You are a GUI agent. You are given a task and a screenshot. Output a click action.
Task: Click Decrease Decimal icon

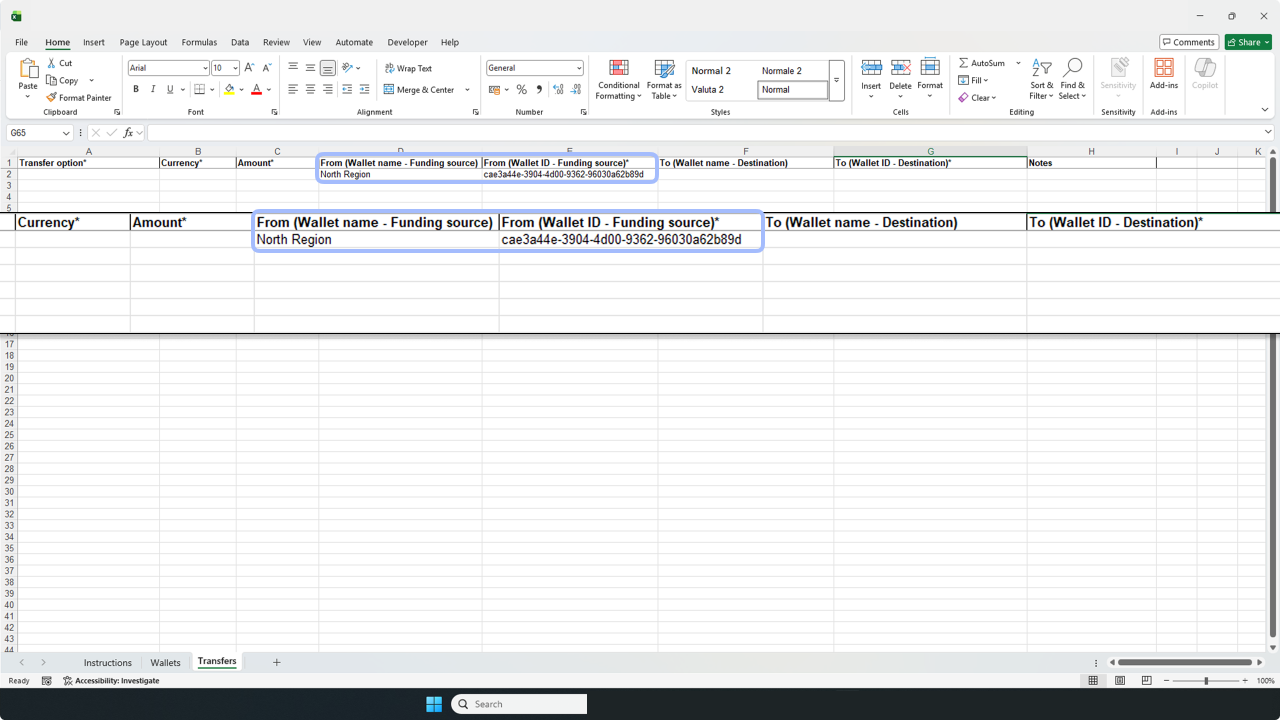tap(576, 89)
